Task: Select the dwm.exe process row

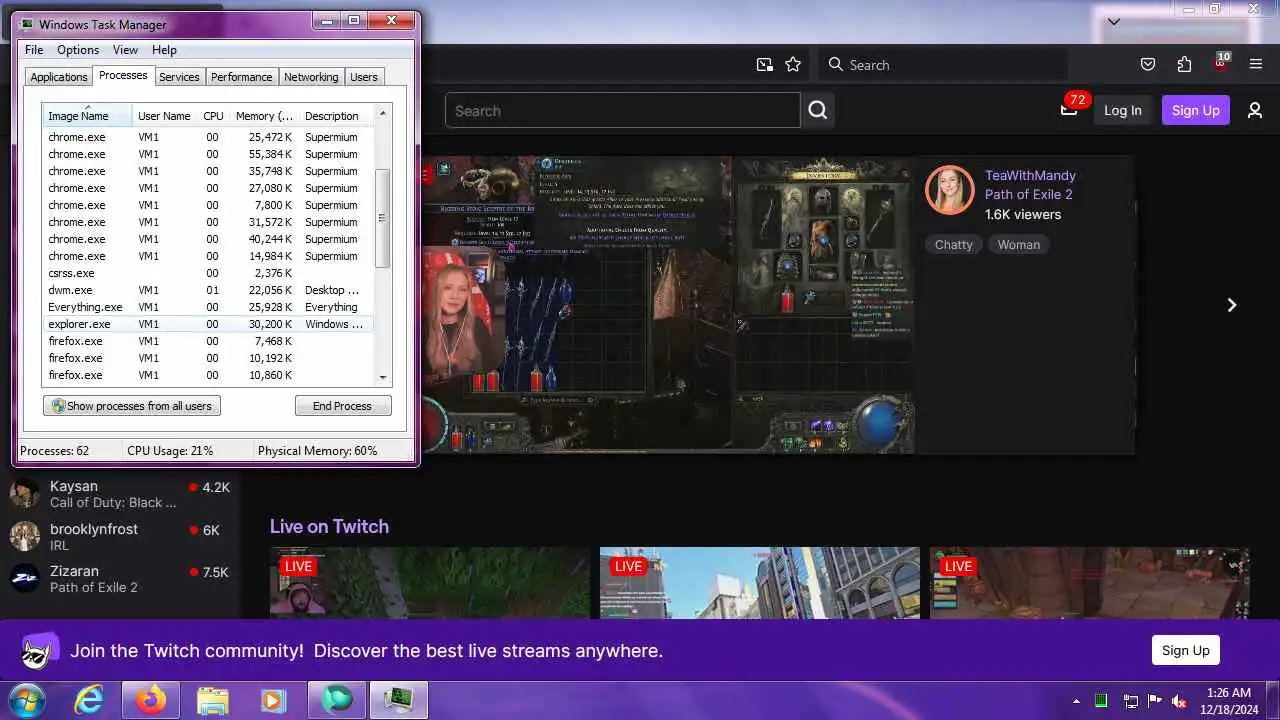Action: 208,290
